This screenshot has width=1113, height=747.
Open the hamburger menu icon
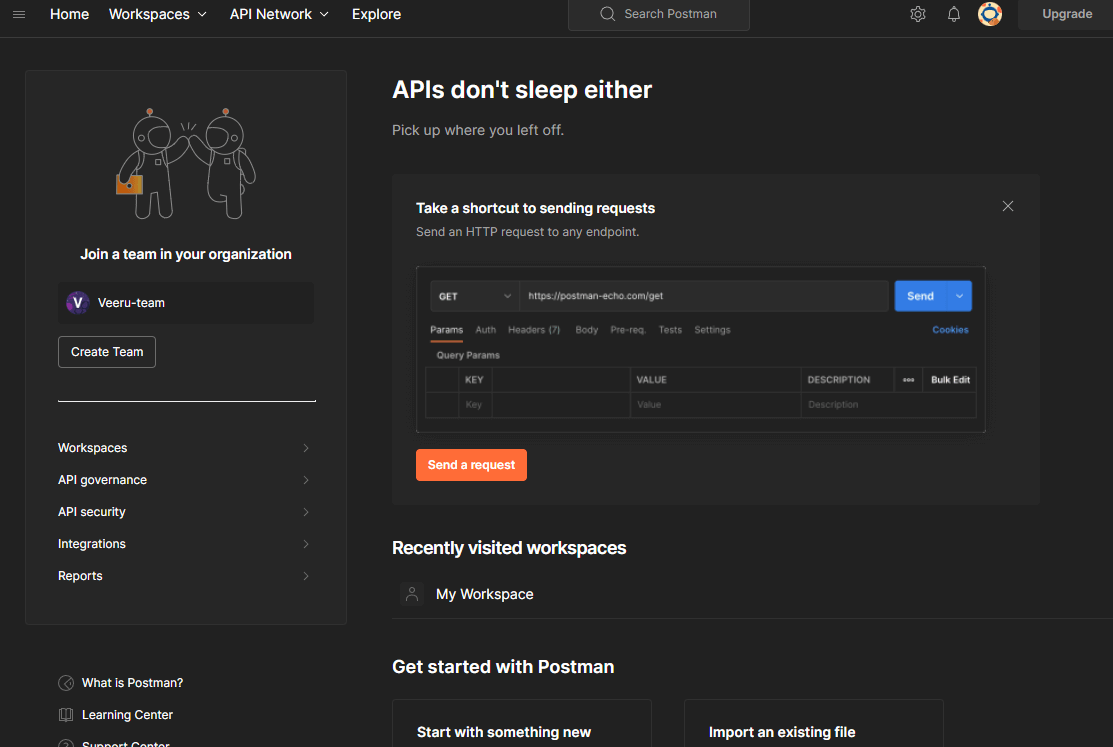click(x=19, y=14)
